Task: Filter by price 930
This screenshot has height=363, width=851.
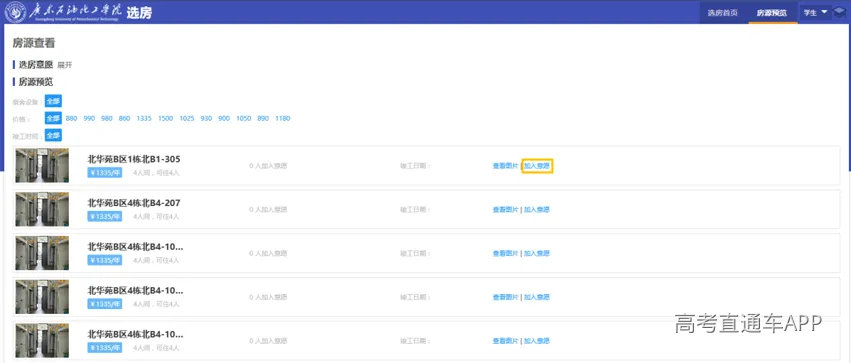Action: pos(206,118)
